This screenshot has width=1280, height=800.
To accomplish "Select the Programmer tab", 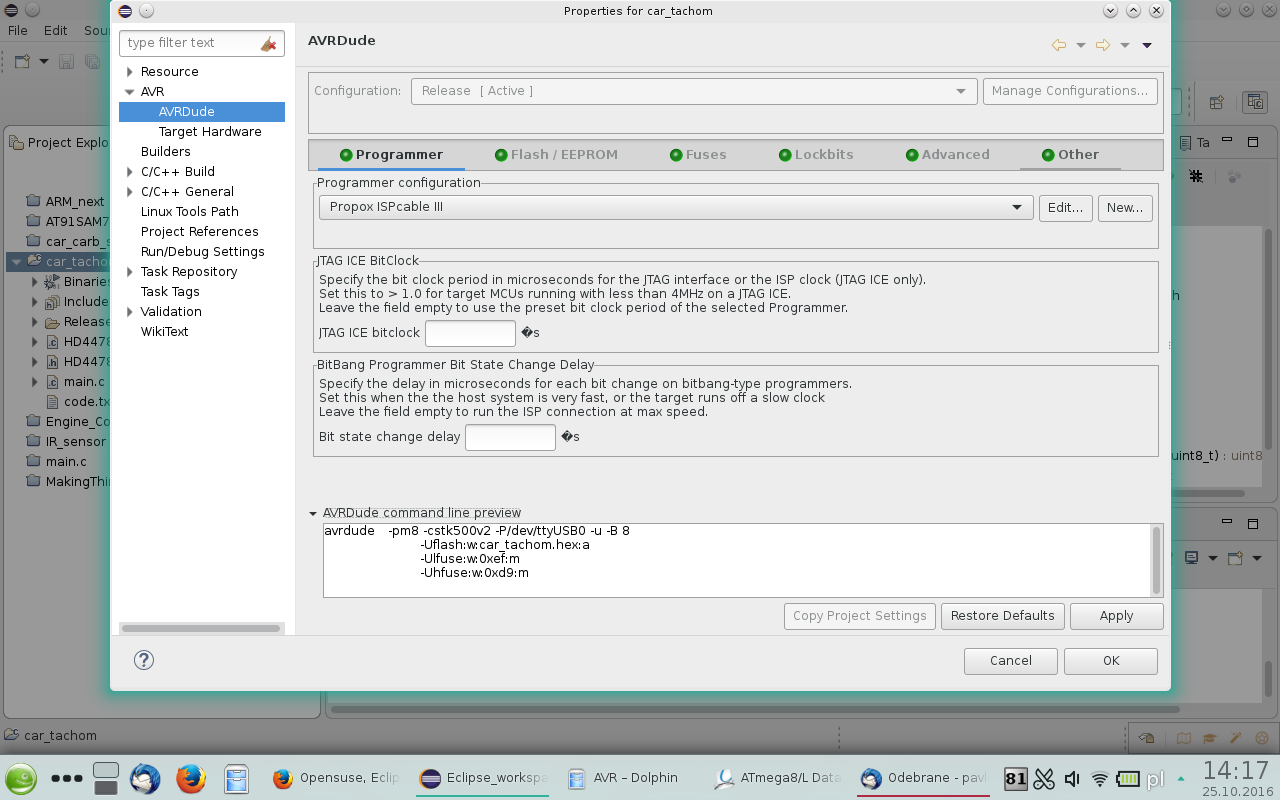I will click(x=391, y=155).
